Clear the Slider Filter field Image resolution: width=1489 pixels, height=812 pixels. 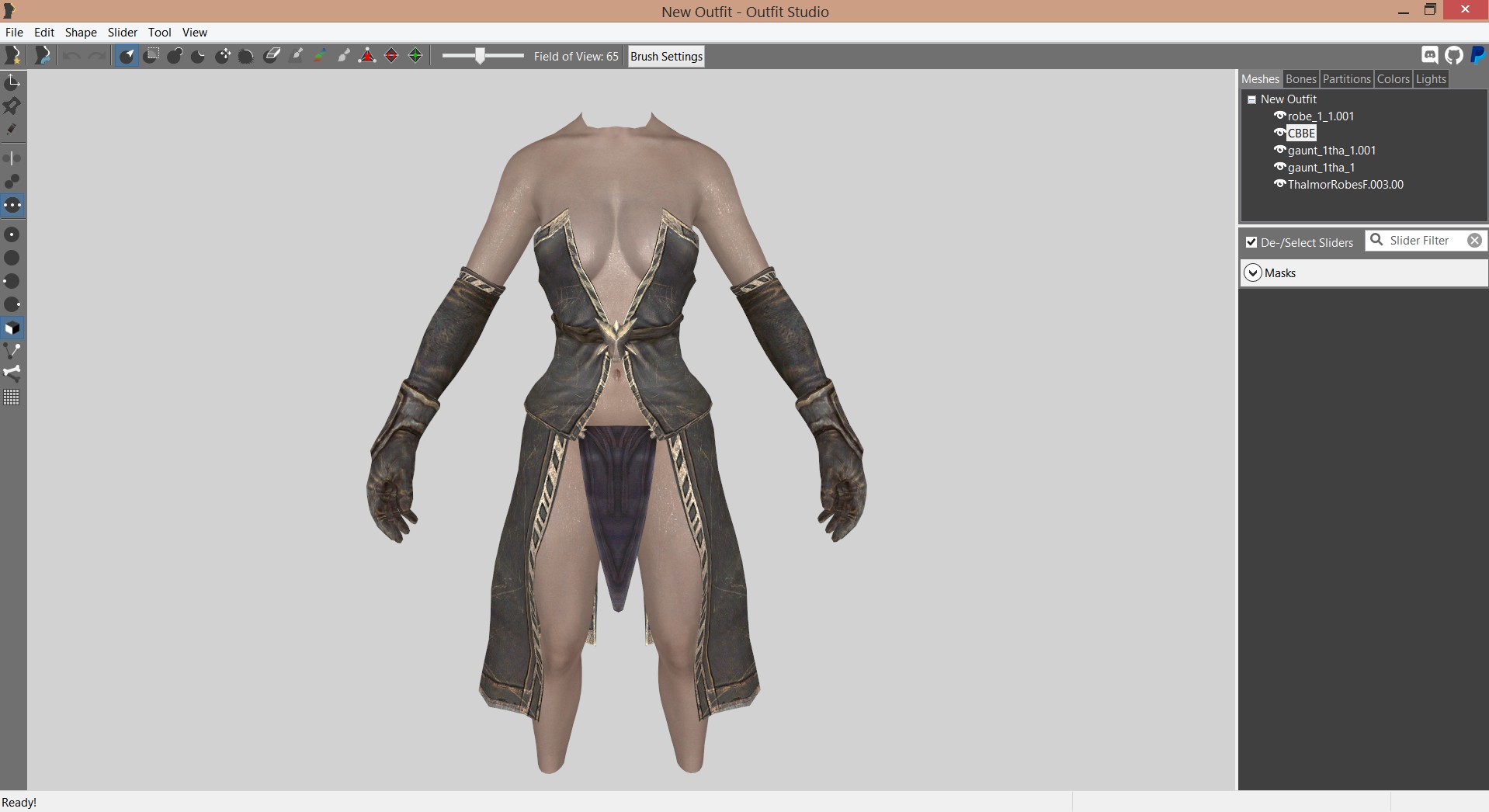pyautogui.click(x=1474, y=241)
